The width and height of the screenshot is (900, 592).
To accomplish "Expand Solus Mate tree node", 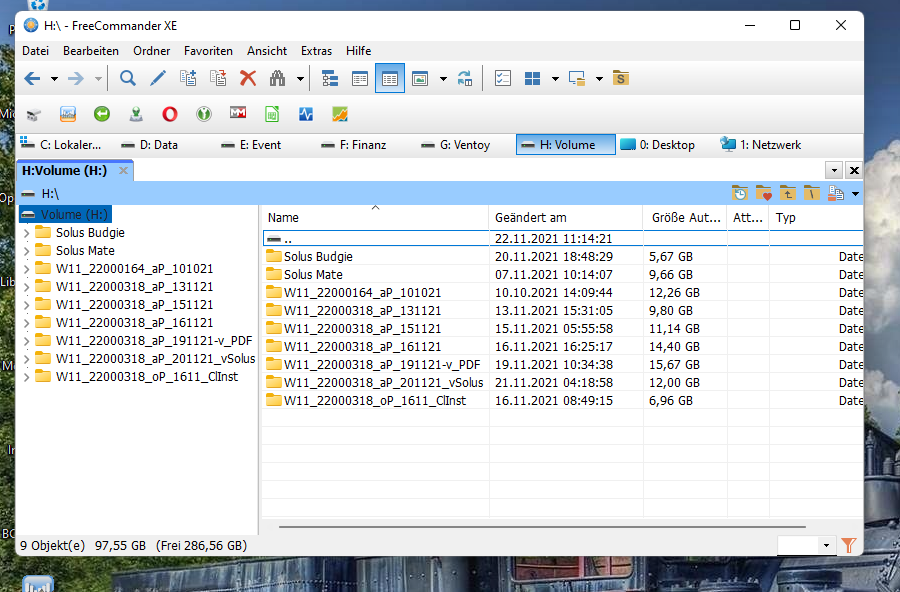I will [x=26, y=251].
